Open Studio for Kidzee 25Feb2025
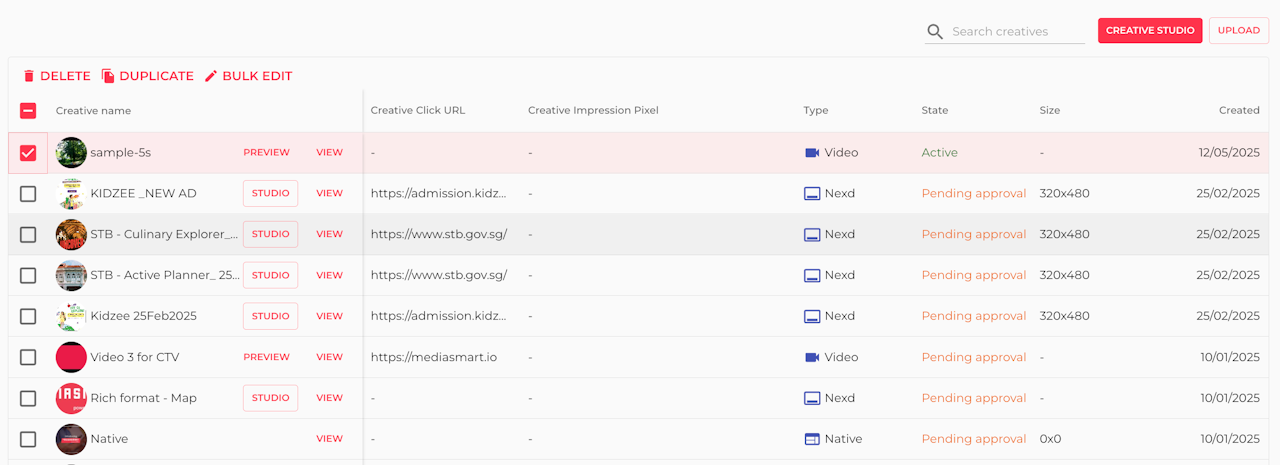Image resolution: width=1280 pixels, height=465 pixels. [x=270, y=316]
